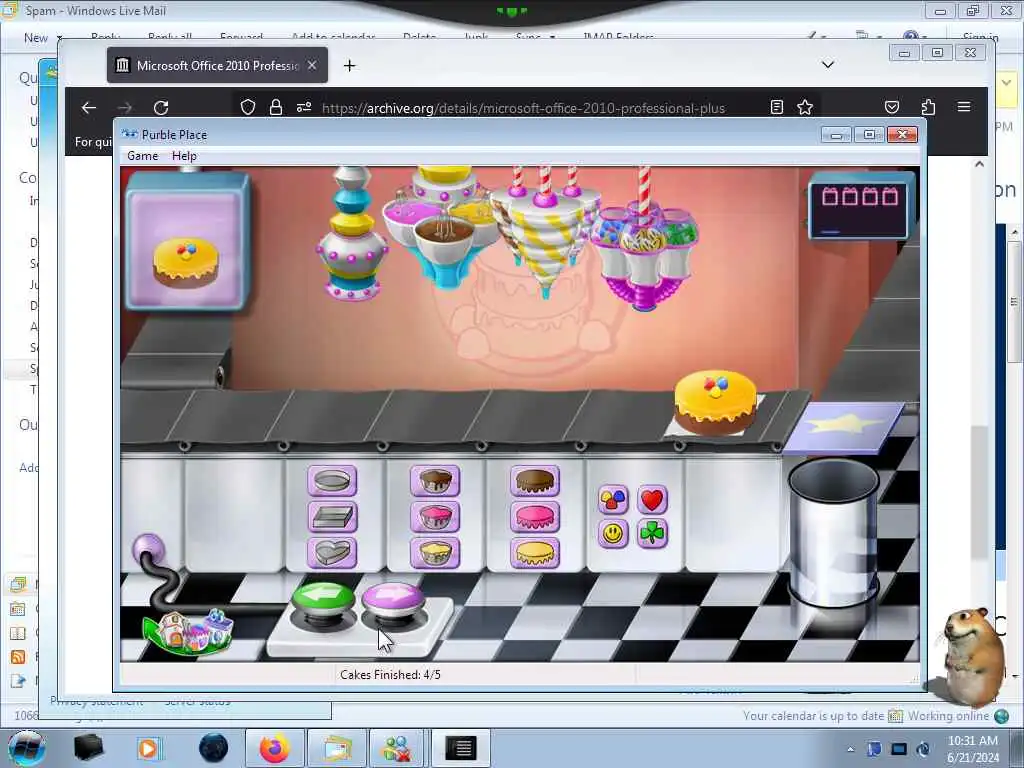This screenshot has height=768, width=1024.
Task: Open the media player taskbar icon
Action: (x=149, y=748)
